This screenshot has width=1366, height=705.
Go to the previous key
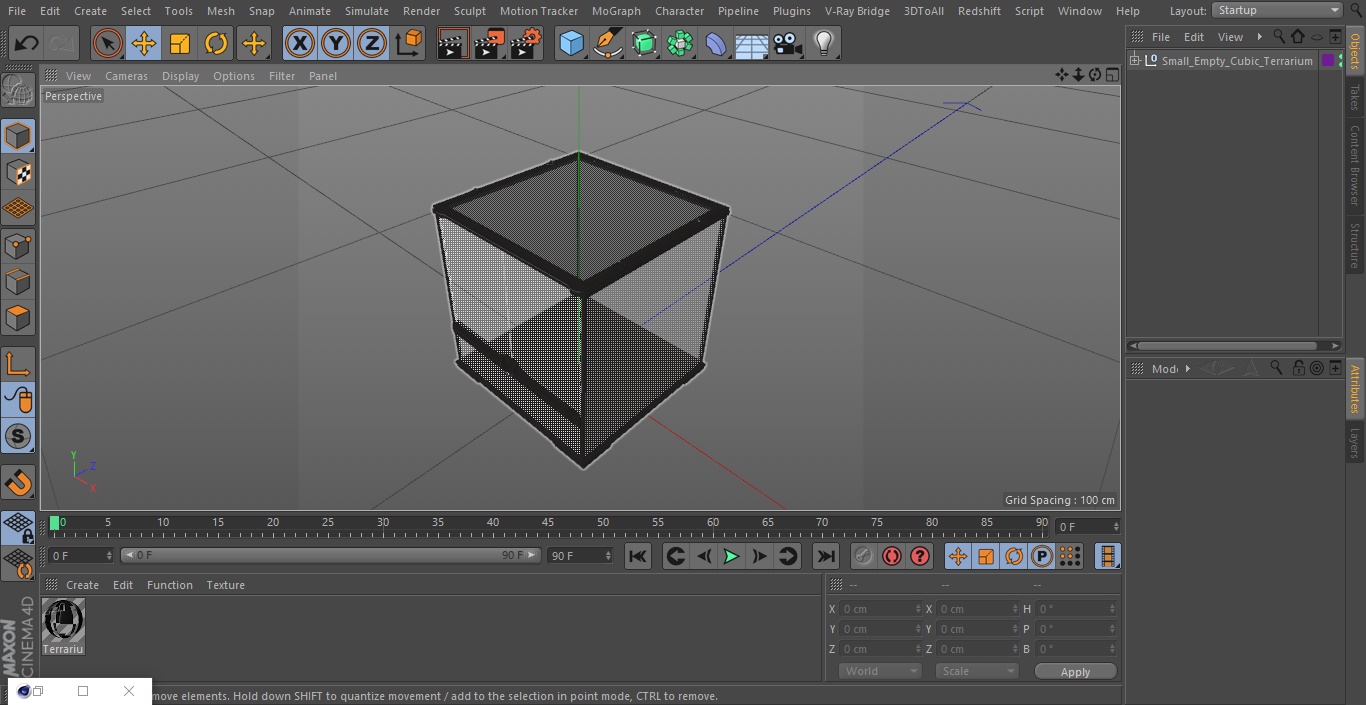click(675, 556)
